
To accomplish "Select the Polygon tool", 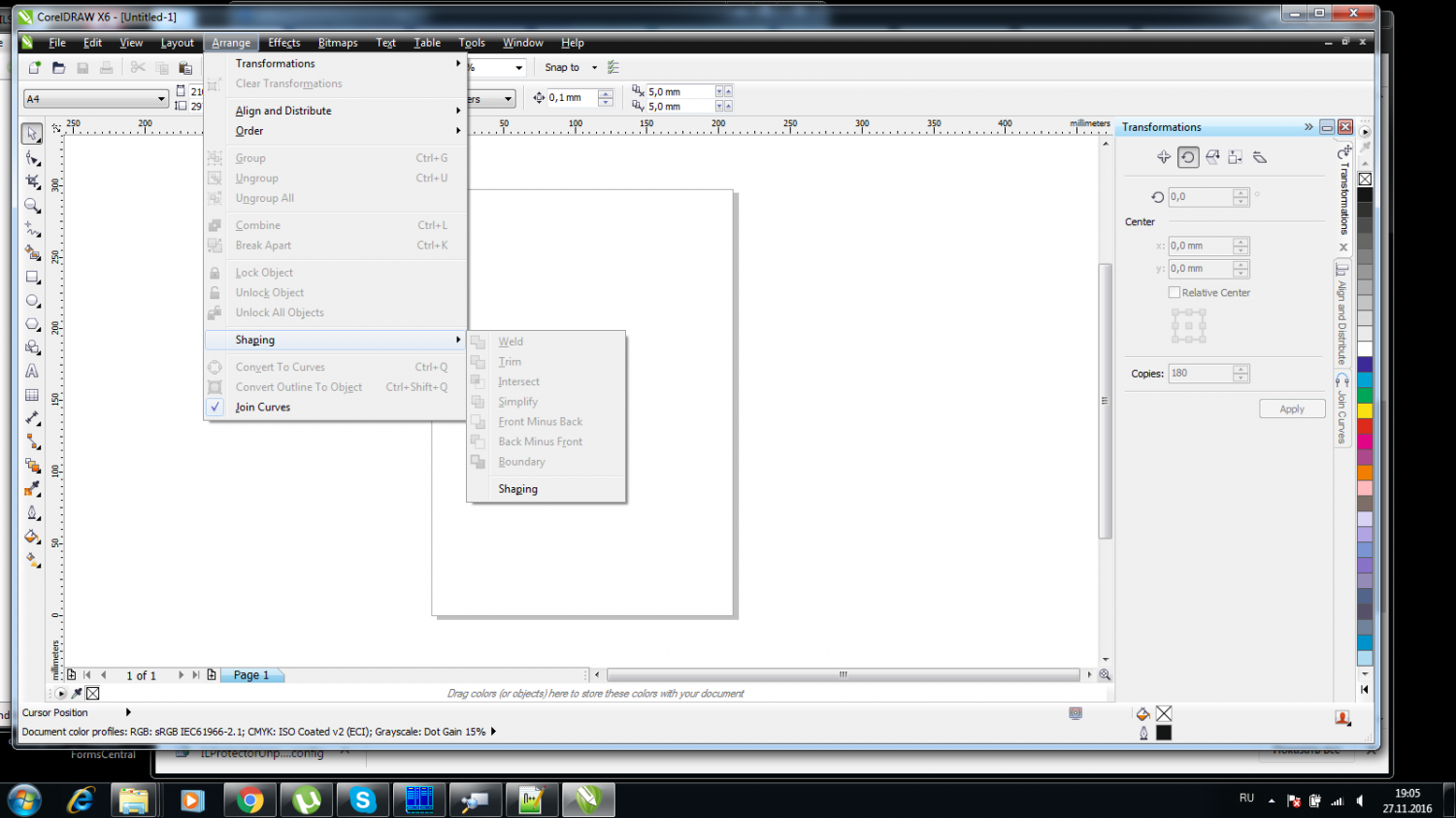I will [32, 324].
